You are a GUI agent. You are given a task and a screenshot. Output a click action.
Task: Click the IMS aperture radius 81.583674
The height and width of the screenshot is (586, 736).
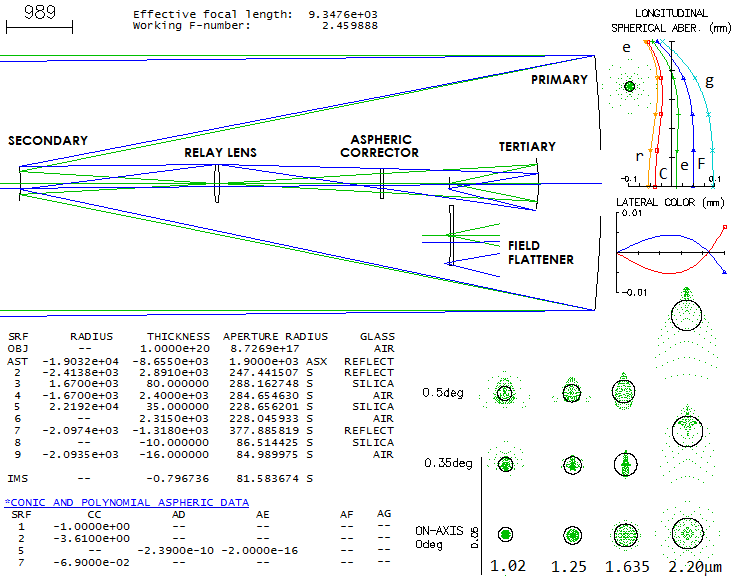click(x=268, y=479)
